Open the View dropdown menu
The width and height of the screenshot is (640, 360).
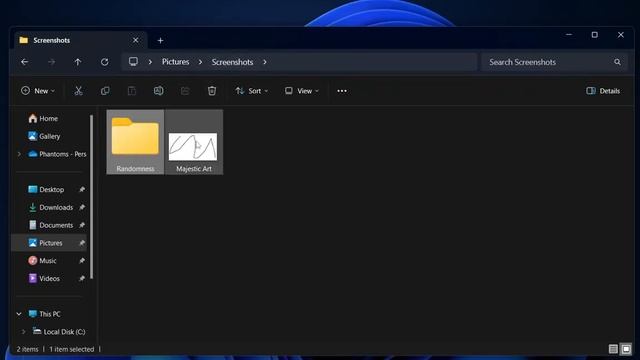pos(302,91)
